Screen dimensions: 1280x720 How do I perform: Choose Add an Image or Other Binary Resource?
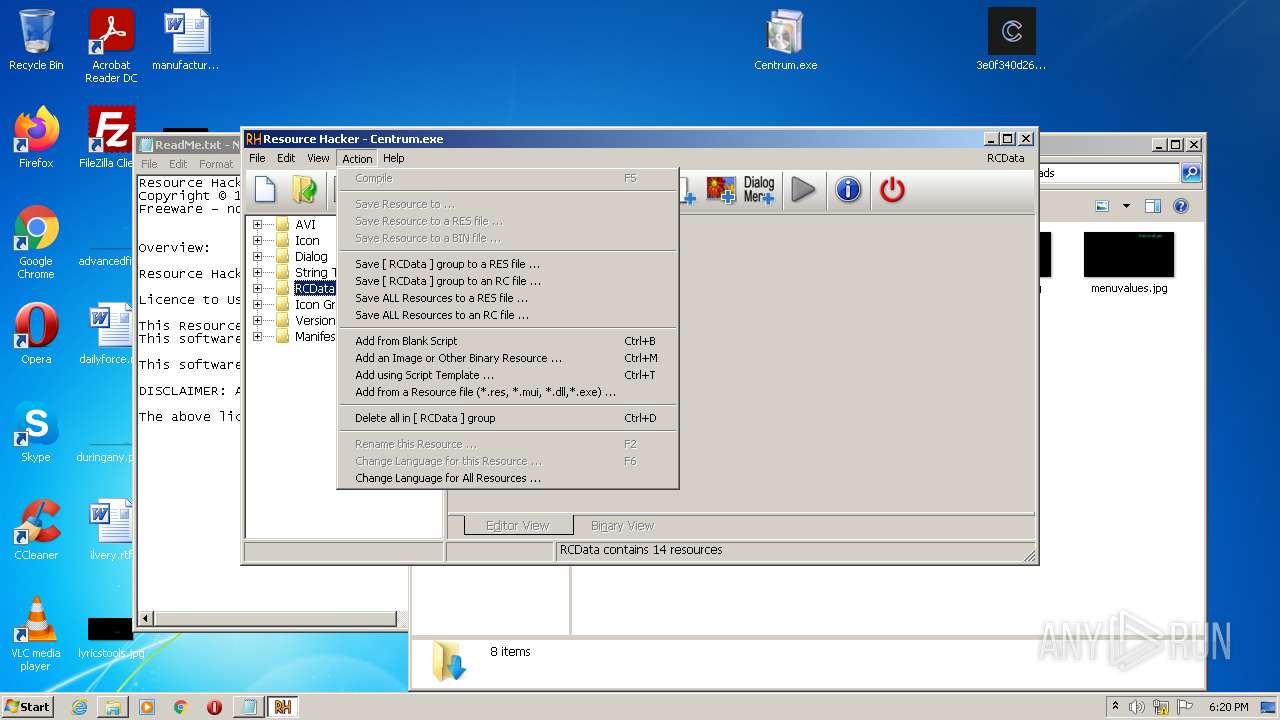coord(508,358)
